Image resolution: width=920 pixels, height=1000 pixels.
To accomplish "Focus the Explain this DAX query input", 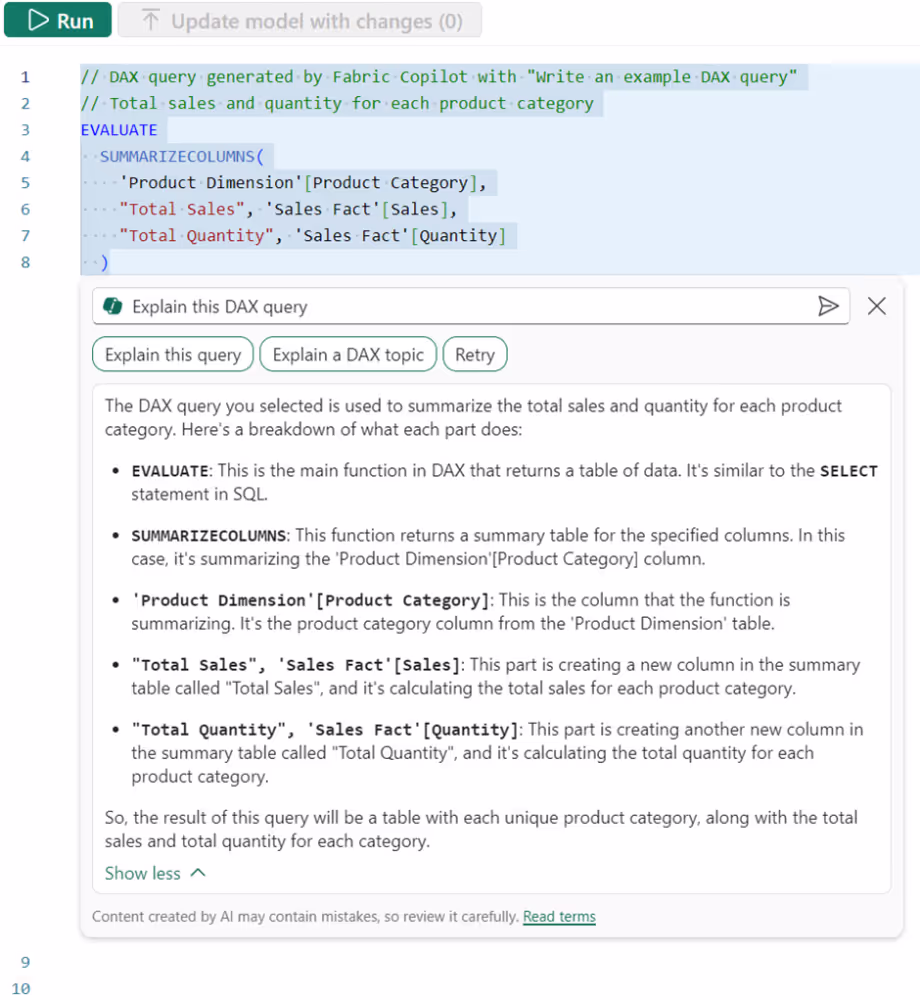I will (x=471, y=306).
